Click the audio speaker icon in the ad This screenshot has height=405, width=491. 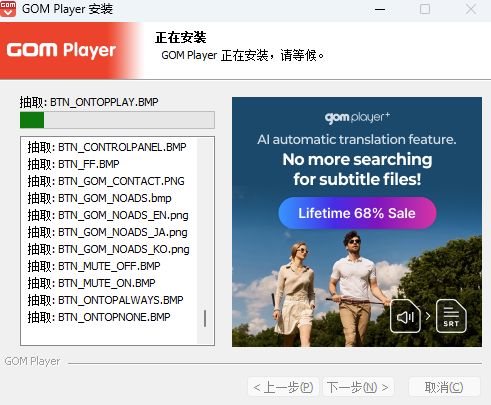pyautogui.click(x=405, y=316)
